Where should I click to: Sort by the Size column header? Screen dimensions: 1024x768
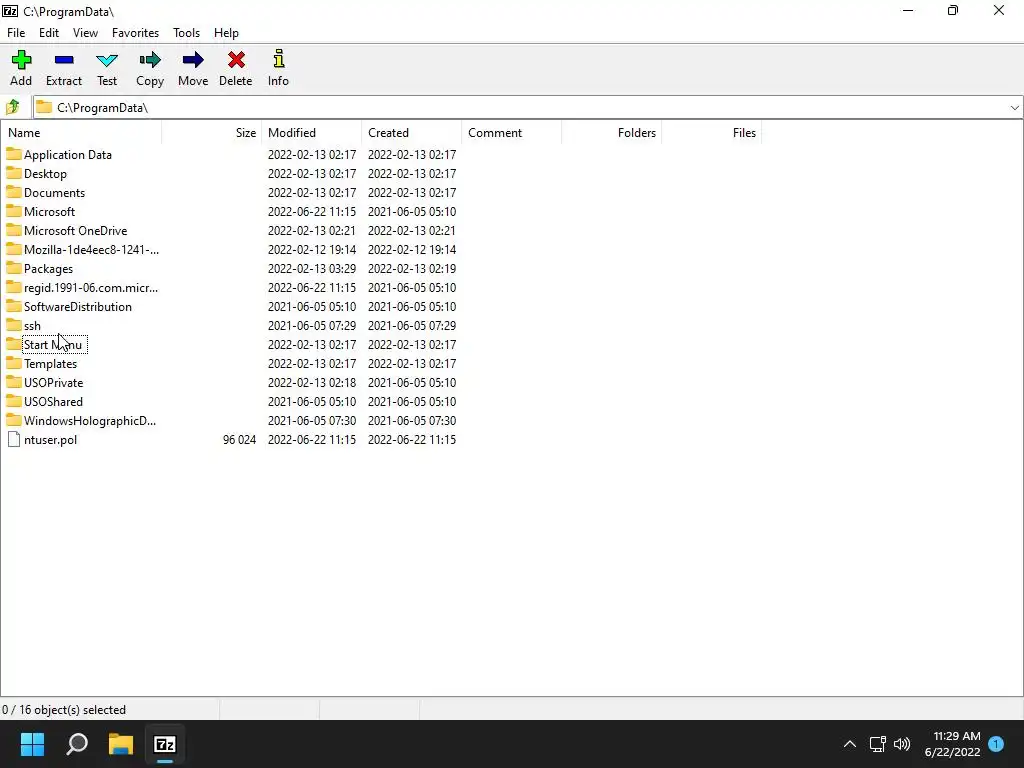click(x=212, y=133)
